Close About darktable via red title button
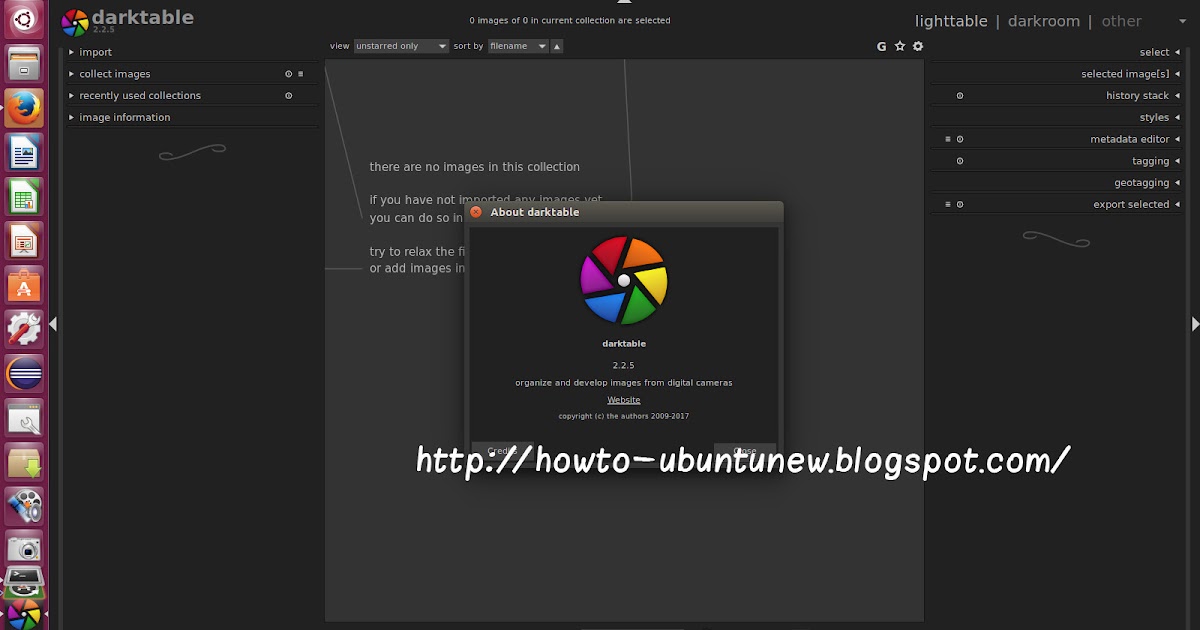This screenshot has width=1200, height=630. point(476,212)
